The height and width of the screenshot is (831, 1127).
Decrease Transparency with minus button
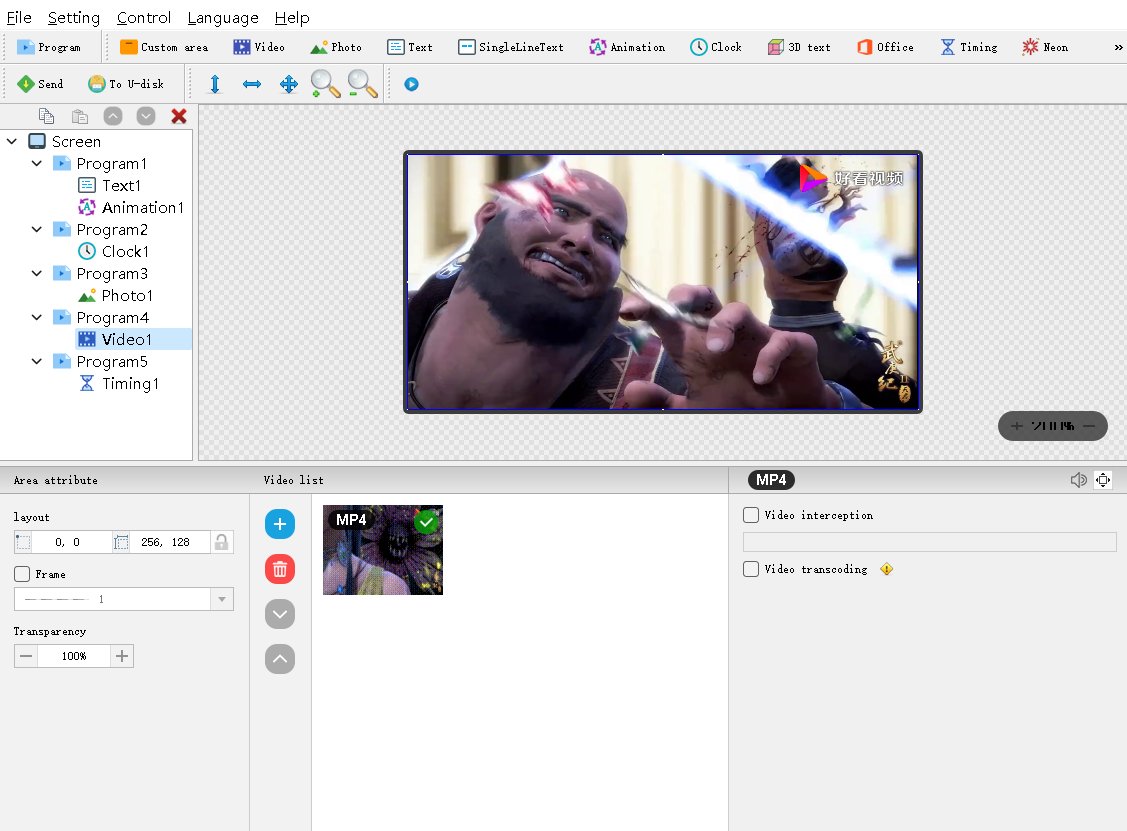coord(26,656)
